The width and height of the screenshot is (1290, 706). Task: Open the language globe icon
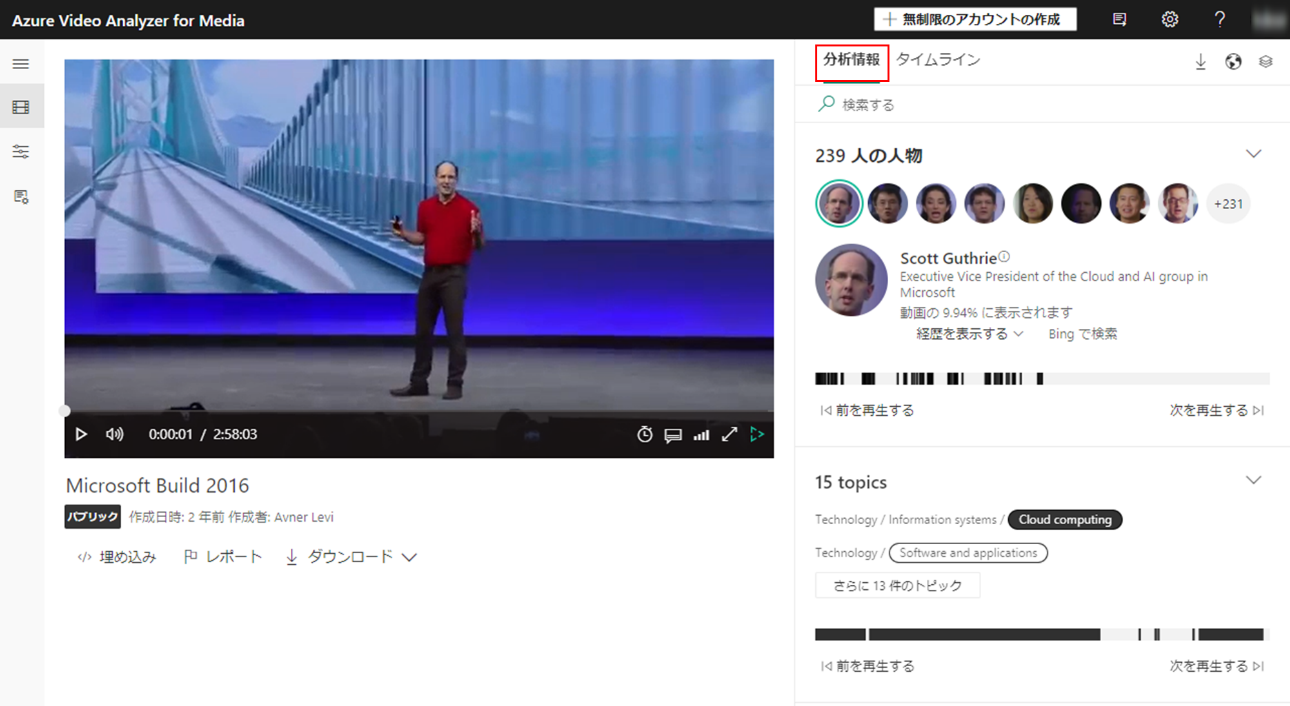tap(1233, 62)
